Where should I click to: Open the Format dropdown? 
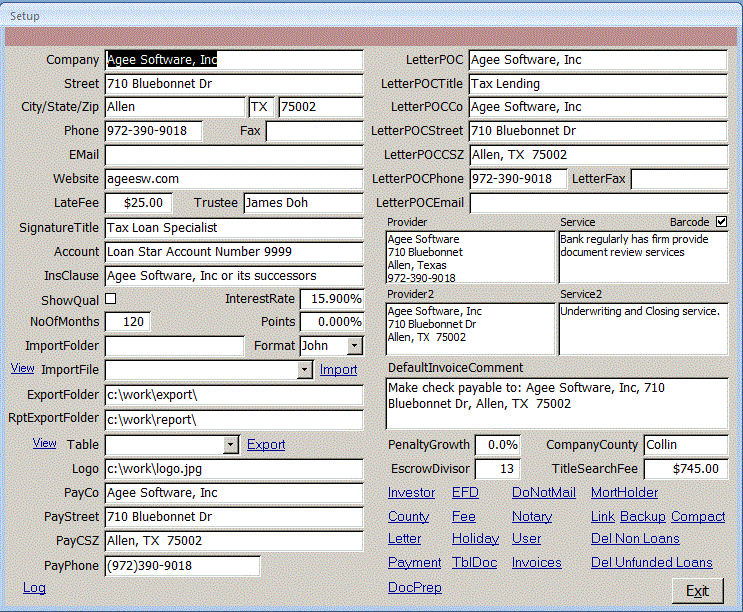(354, 346)
